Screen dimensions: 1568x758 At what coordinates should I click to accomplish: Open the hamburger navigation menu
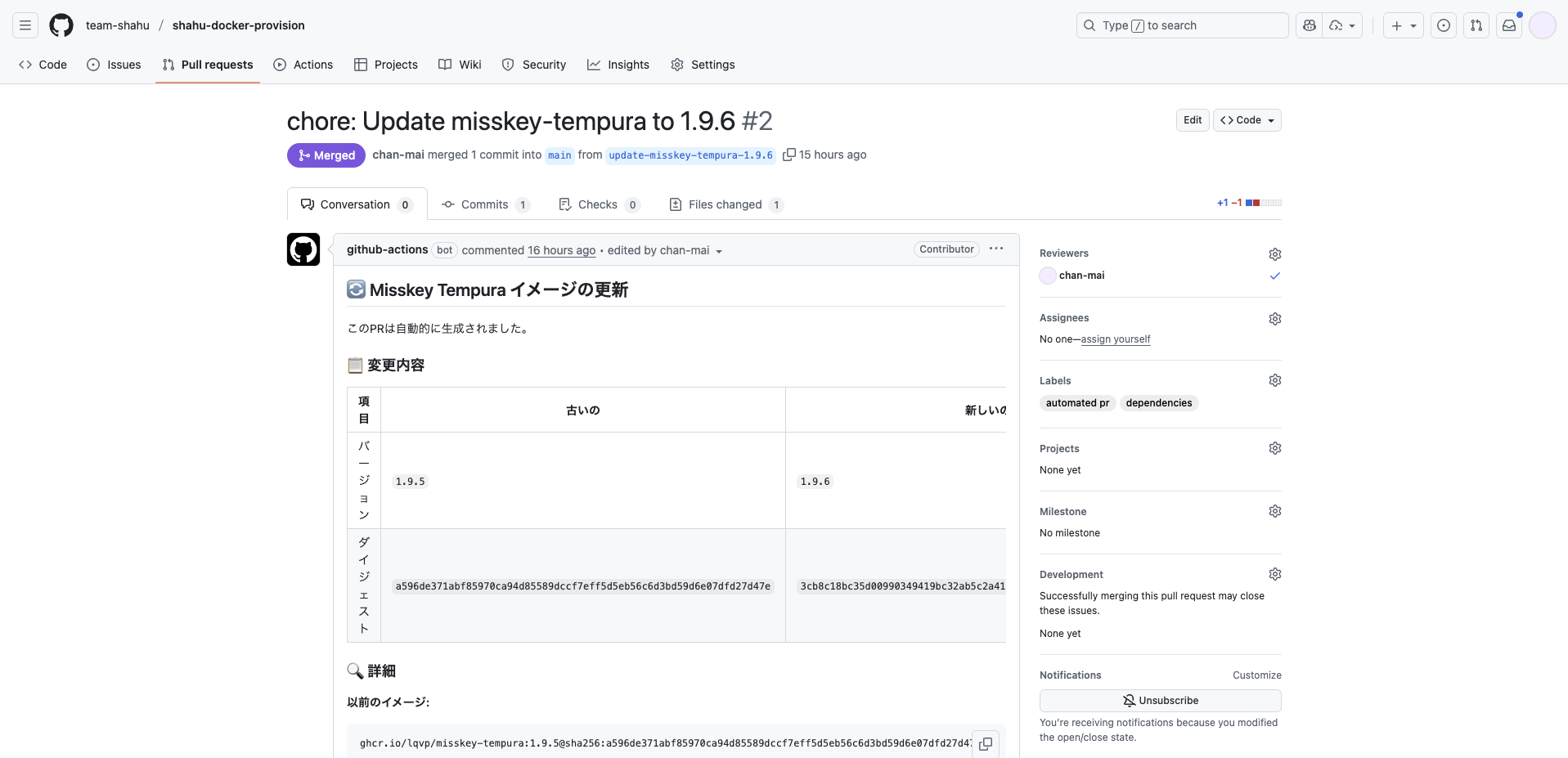(25, 25)
